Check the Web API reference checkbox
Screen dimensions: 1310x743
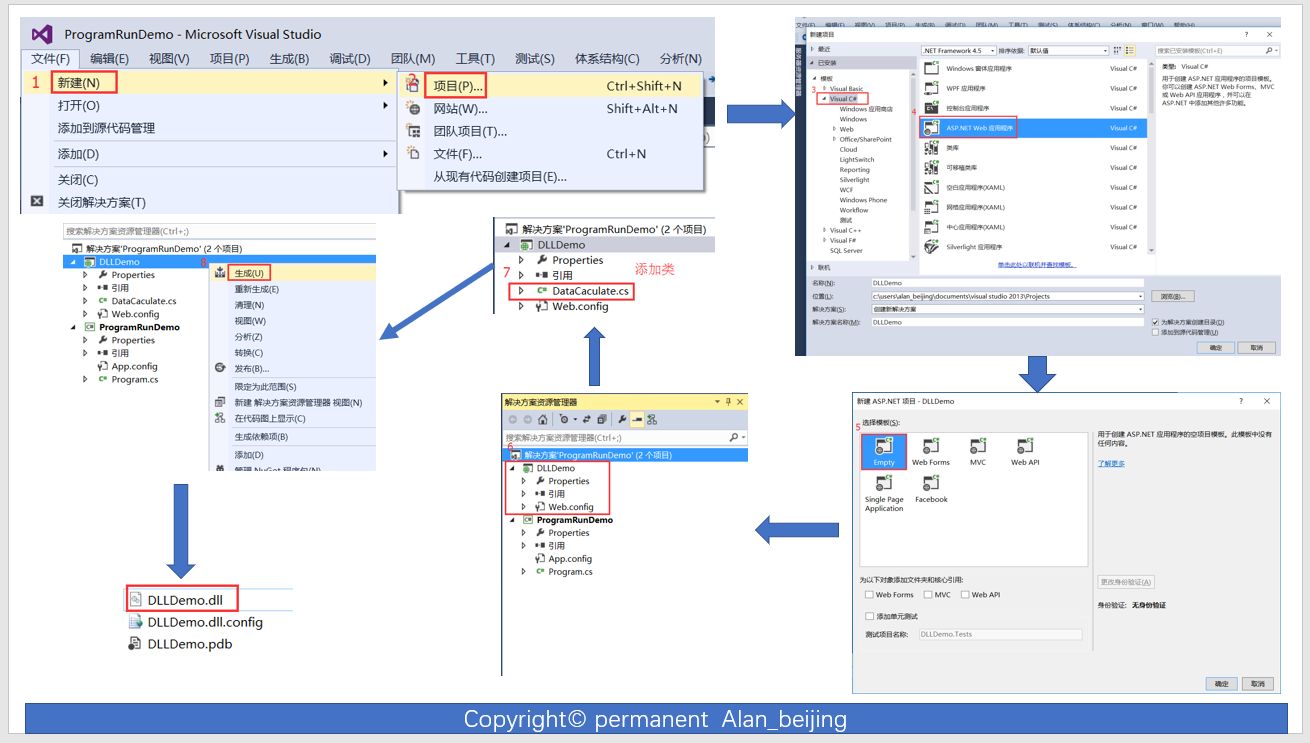pos(965,595)
